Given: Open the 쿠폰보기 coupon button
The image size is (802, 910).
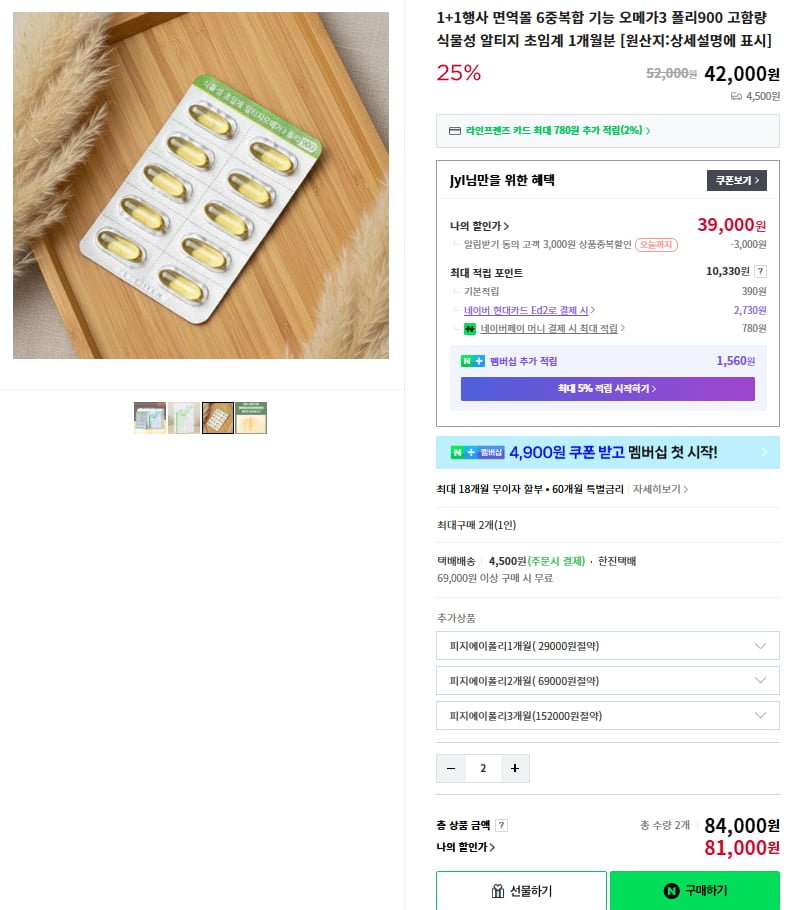Looking at the screenshot, I should click(x=736, y=181).
